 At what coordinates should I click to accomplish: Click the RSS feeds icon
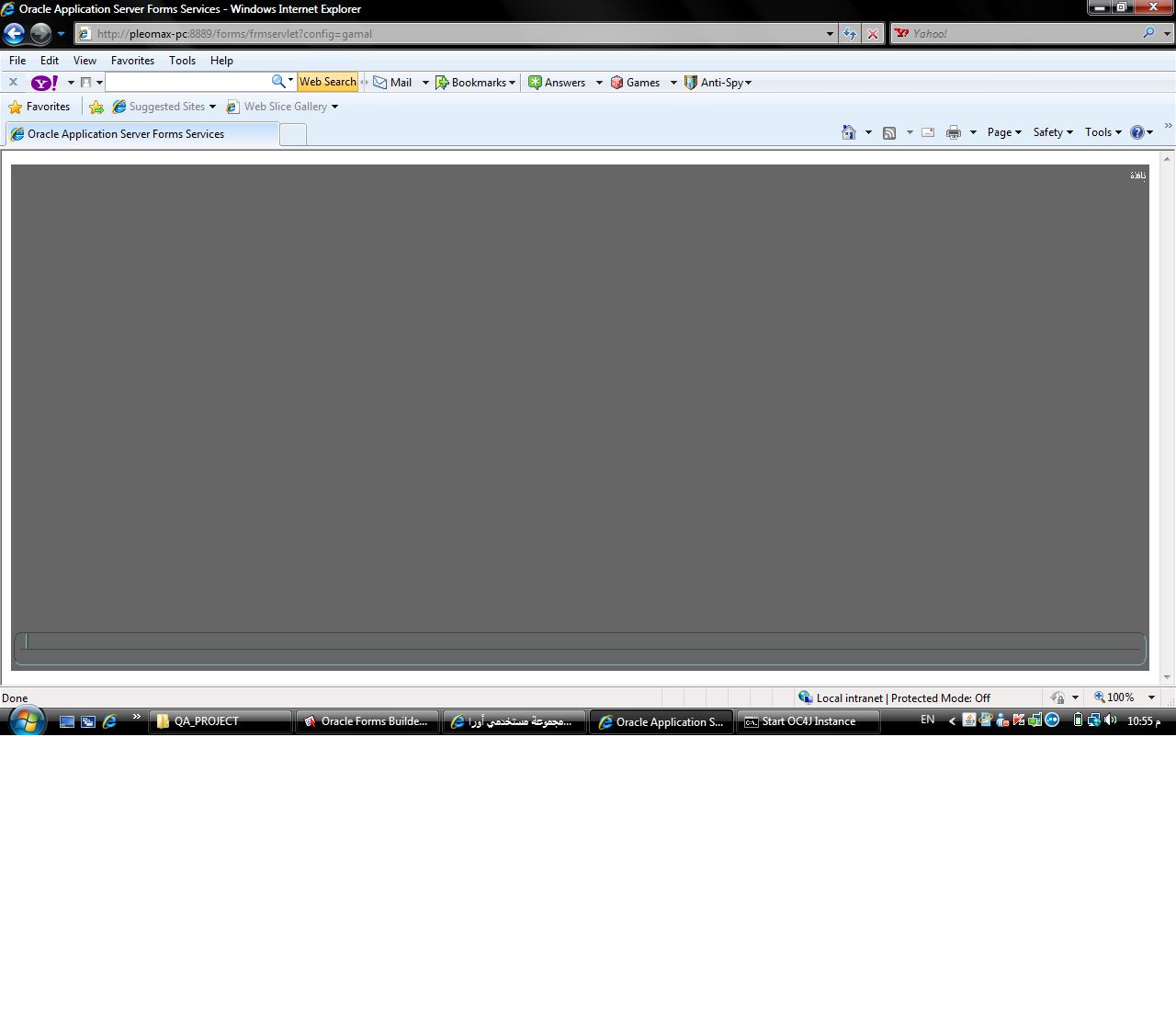[889, 132]
